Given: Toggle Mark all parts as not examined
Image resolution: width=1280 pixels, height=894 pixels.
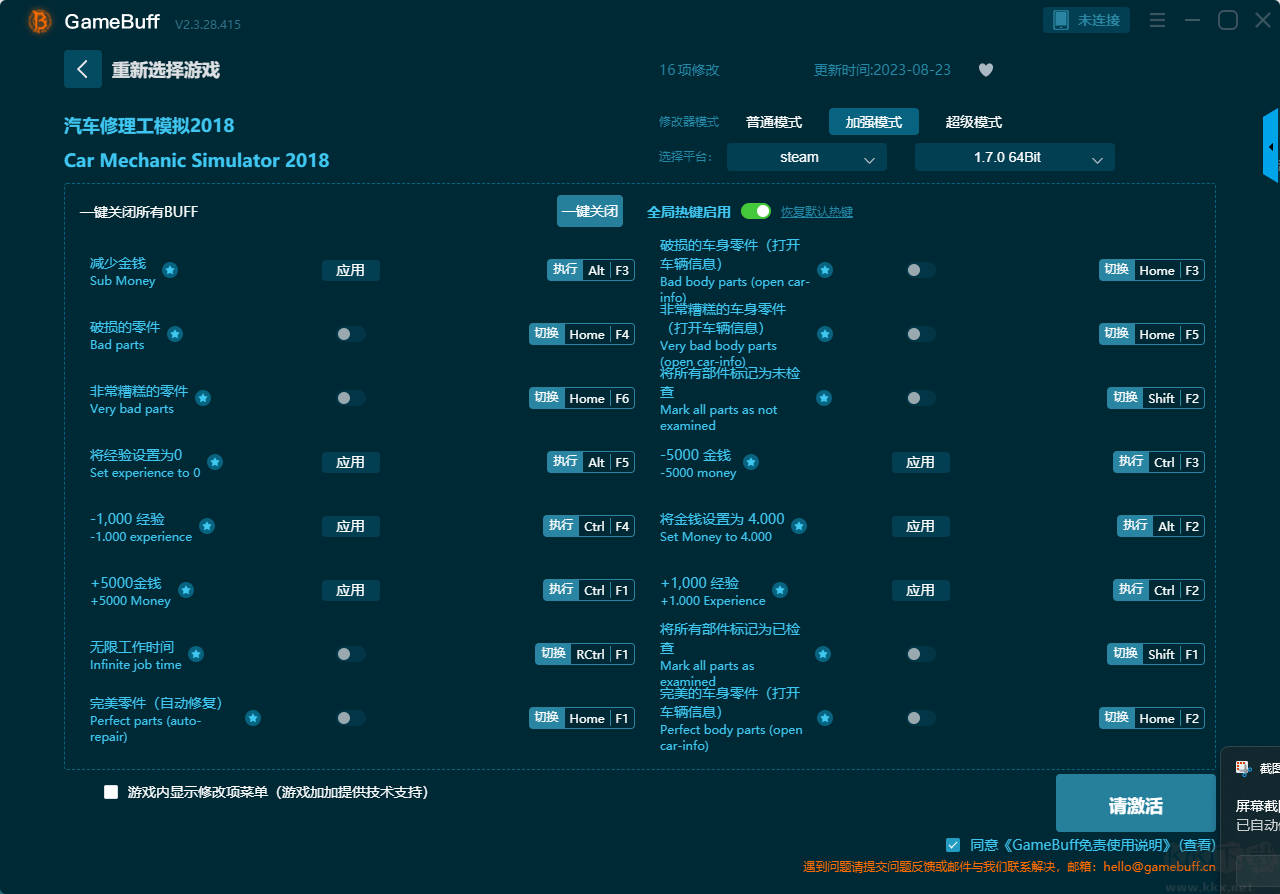Looking at the screenshot, I should 921,398.
